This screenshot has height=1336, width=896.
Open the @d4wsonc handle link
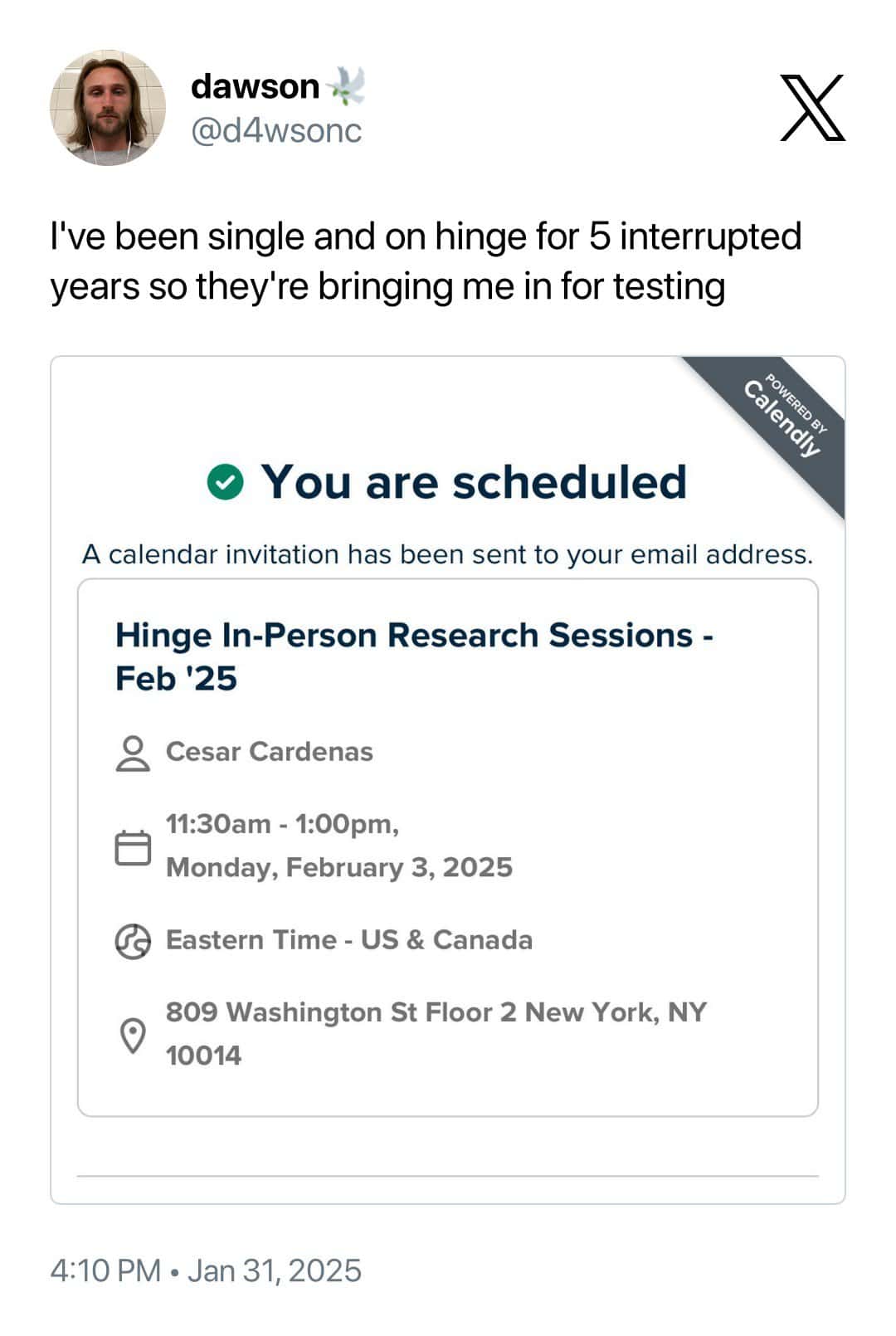tap(276, 130)
